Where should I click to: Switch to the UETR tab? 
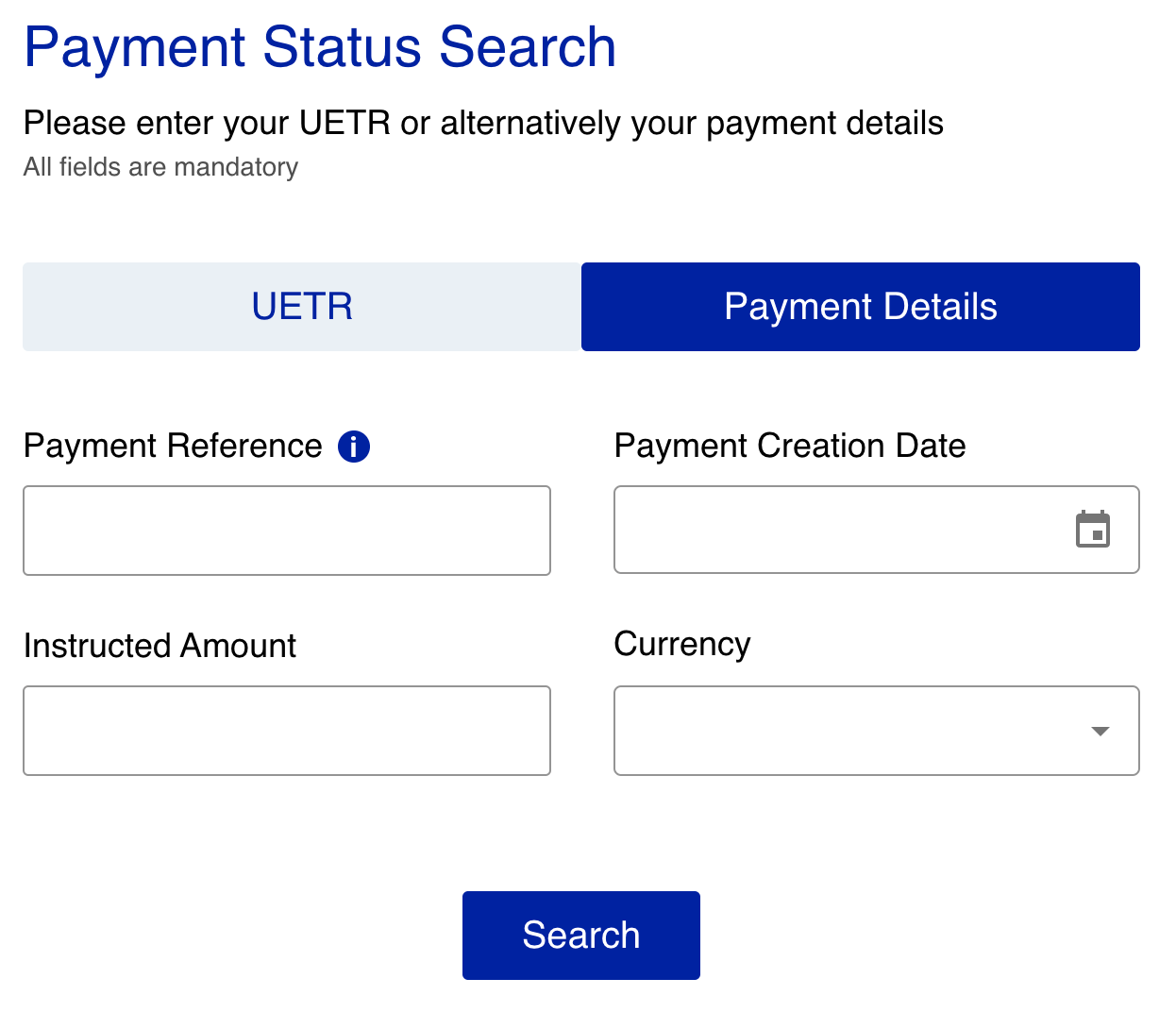tap(302, 306)
